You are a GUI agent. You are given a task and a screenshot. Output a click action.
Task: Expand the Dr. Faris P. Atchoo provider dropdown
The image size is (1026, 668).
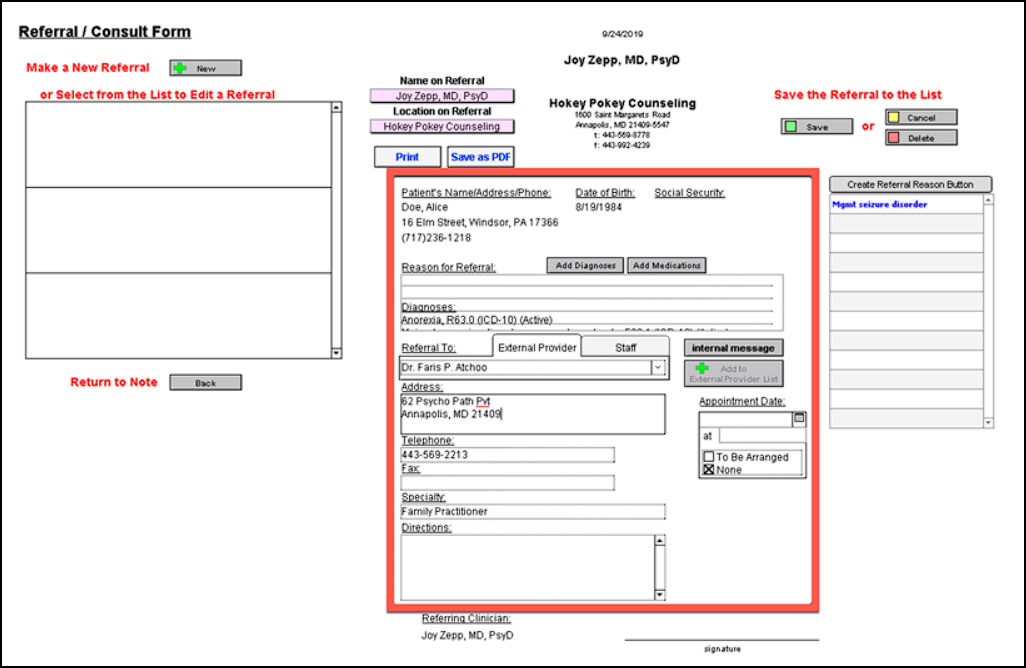pyautogui.click(x=658, y=367)
